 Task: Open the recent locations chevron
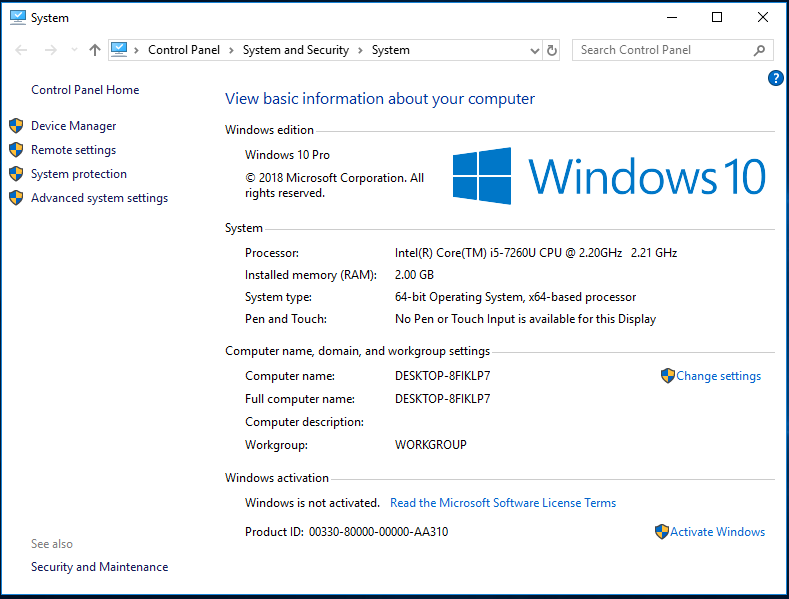[x=74, y=50]
